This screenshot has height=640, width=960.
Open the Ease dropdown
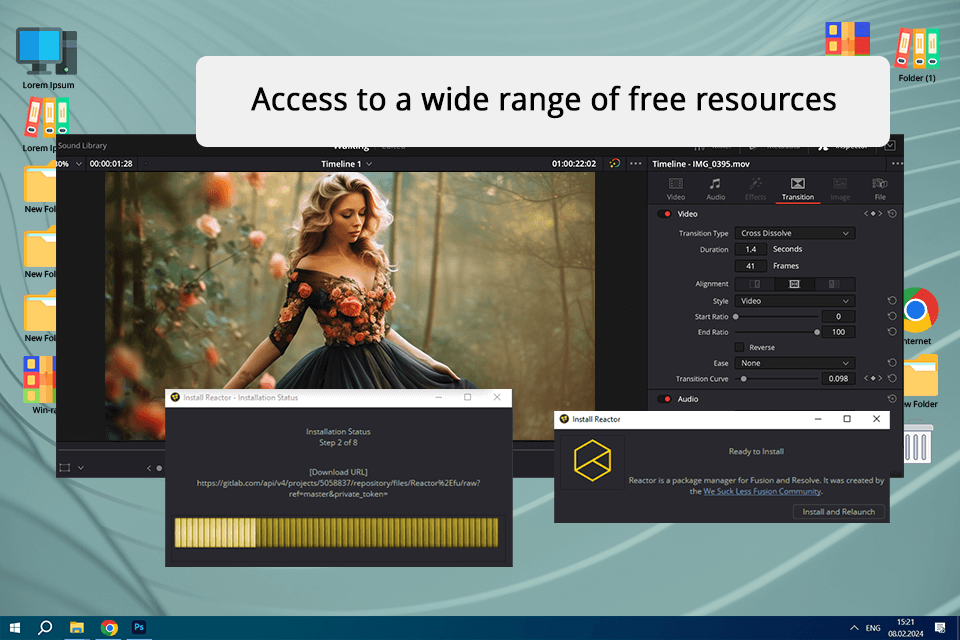click(794, 363)
